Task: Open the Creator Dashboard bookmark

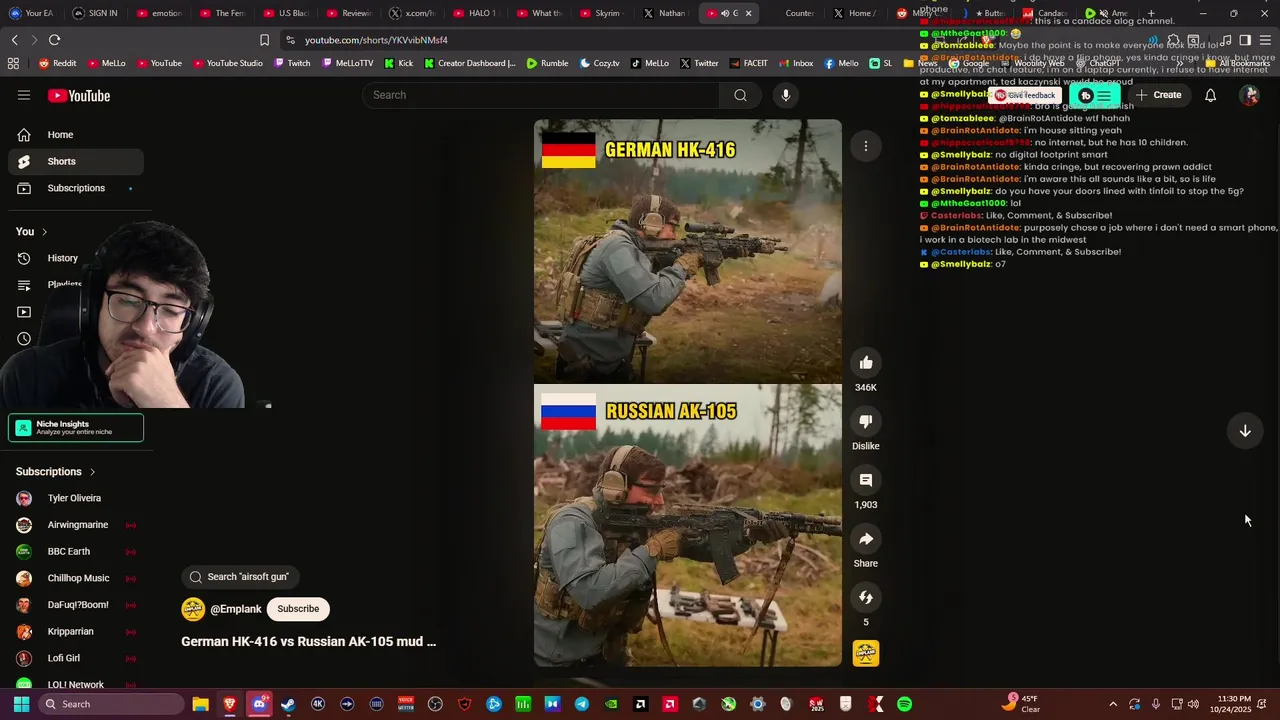Action: (470, 63)
